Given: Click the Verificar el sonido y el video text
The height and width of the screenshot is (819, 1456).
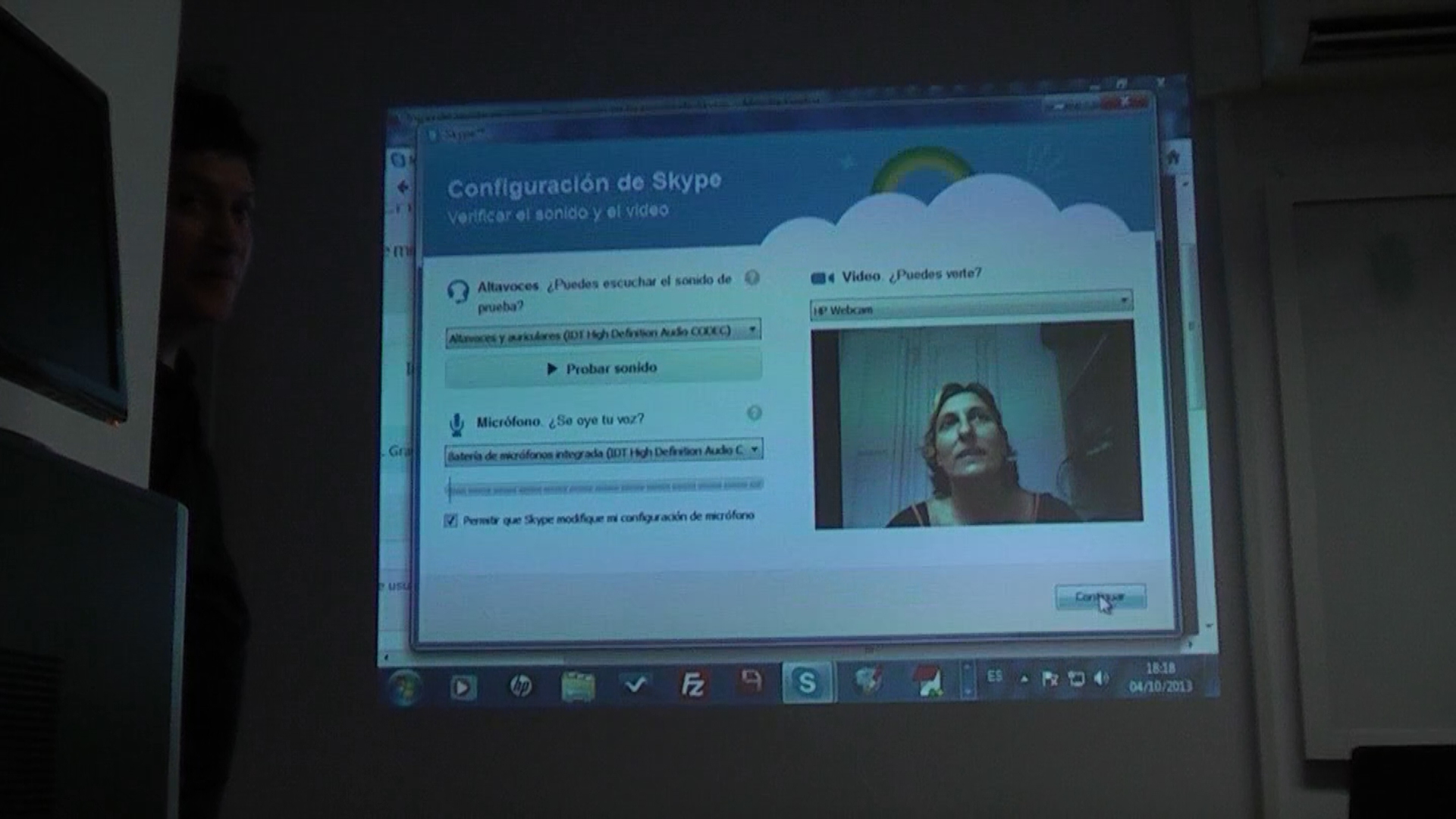Looking at the screenshot, I should point(557,214).
